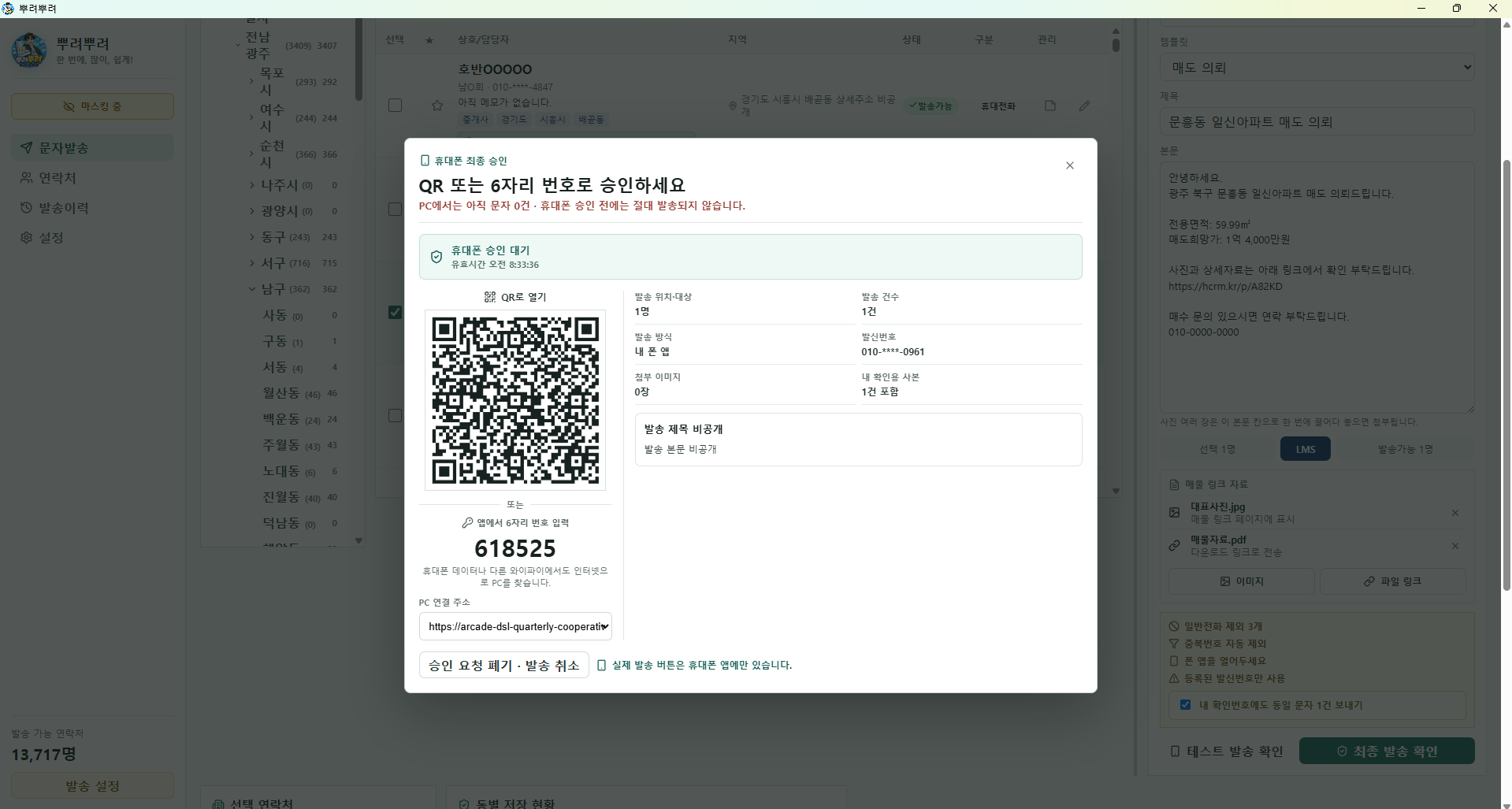Screen dimensions: 1512x809
Task: Remove the 대표사진.jpg attachment
Action: [x=1455, y=513]
